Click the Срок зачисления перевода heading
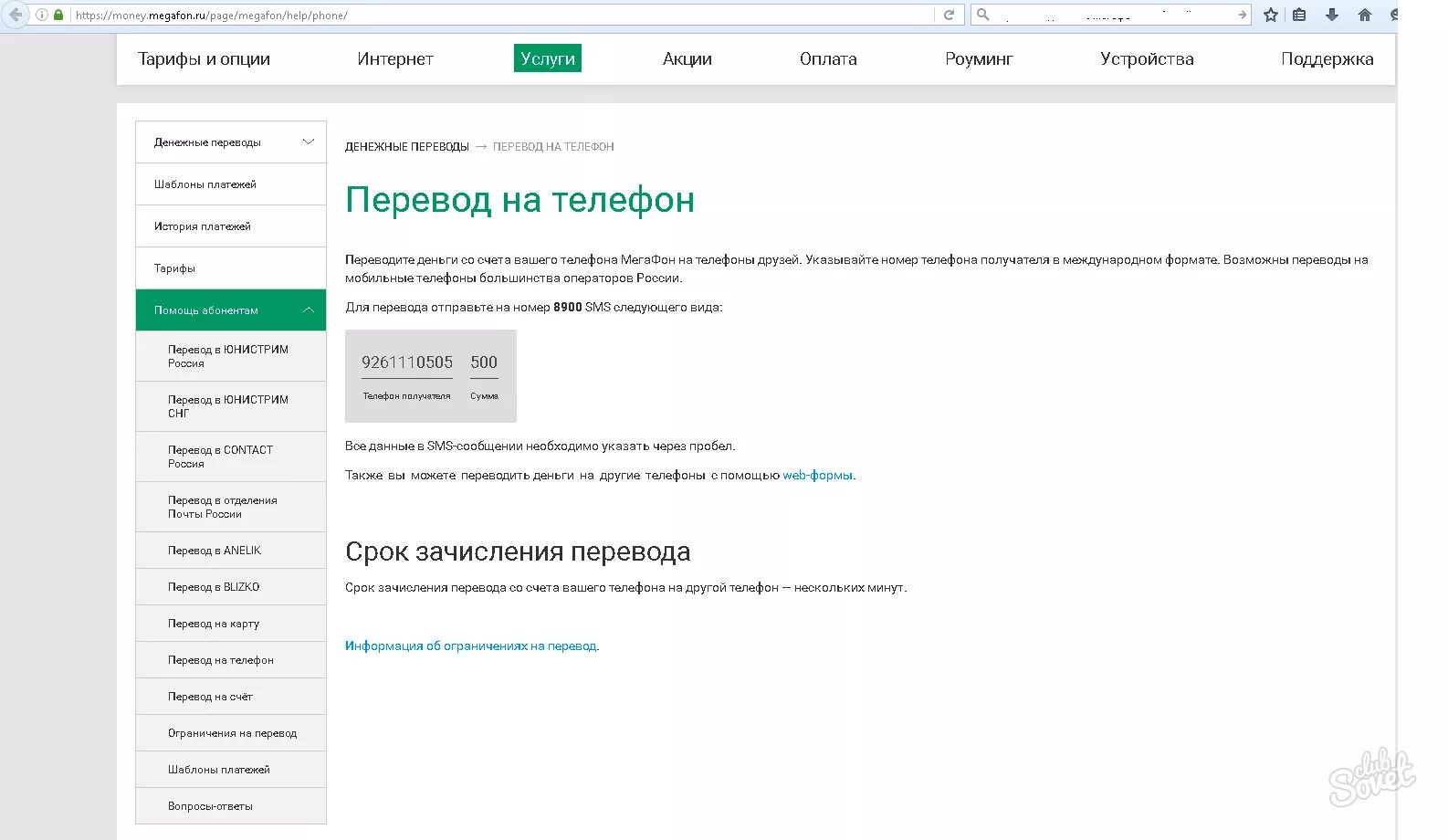The image size is (1448, 840). click(518, 551)
